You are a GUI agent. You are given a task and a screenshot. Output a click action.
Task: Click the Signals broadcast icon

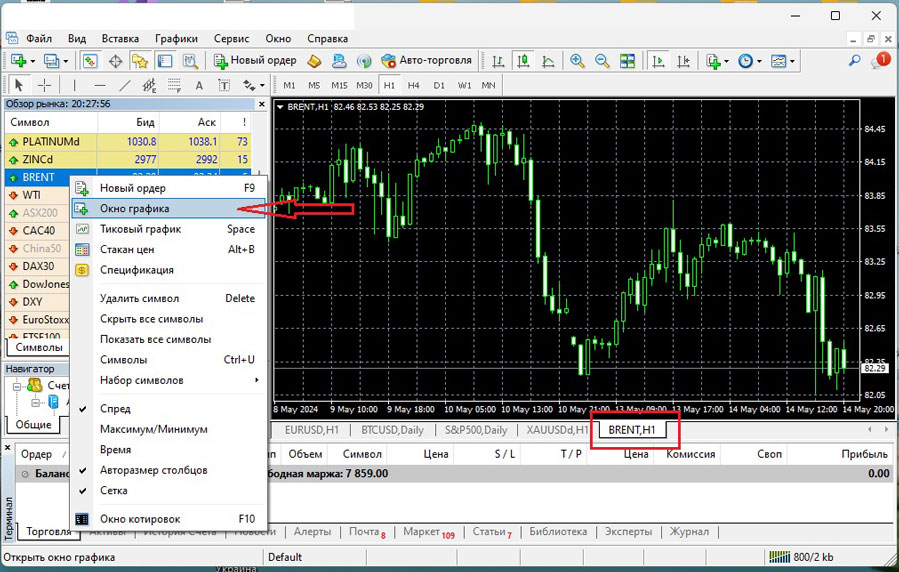[x=363, y=61]
